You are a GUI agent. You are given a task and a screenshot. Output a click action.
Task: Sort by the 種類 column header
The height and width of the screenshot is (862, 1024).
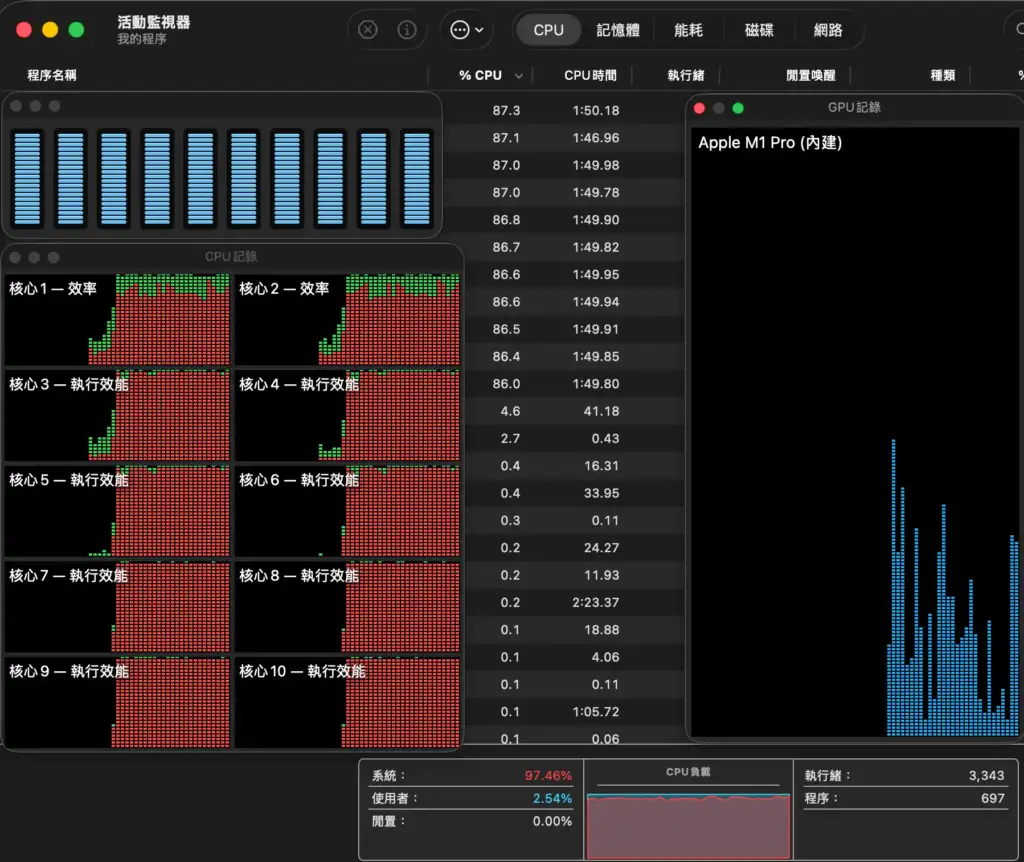(941, 75)
